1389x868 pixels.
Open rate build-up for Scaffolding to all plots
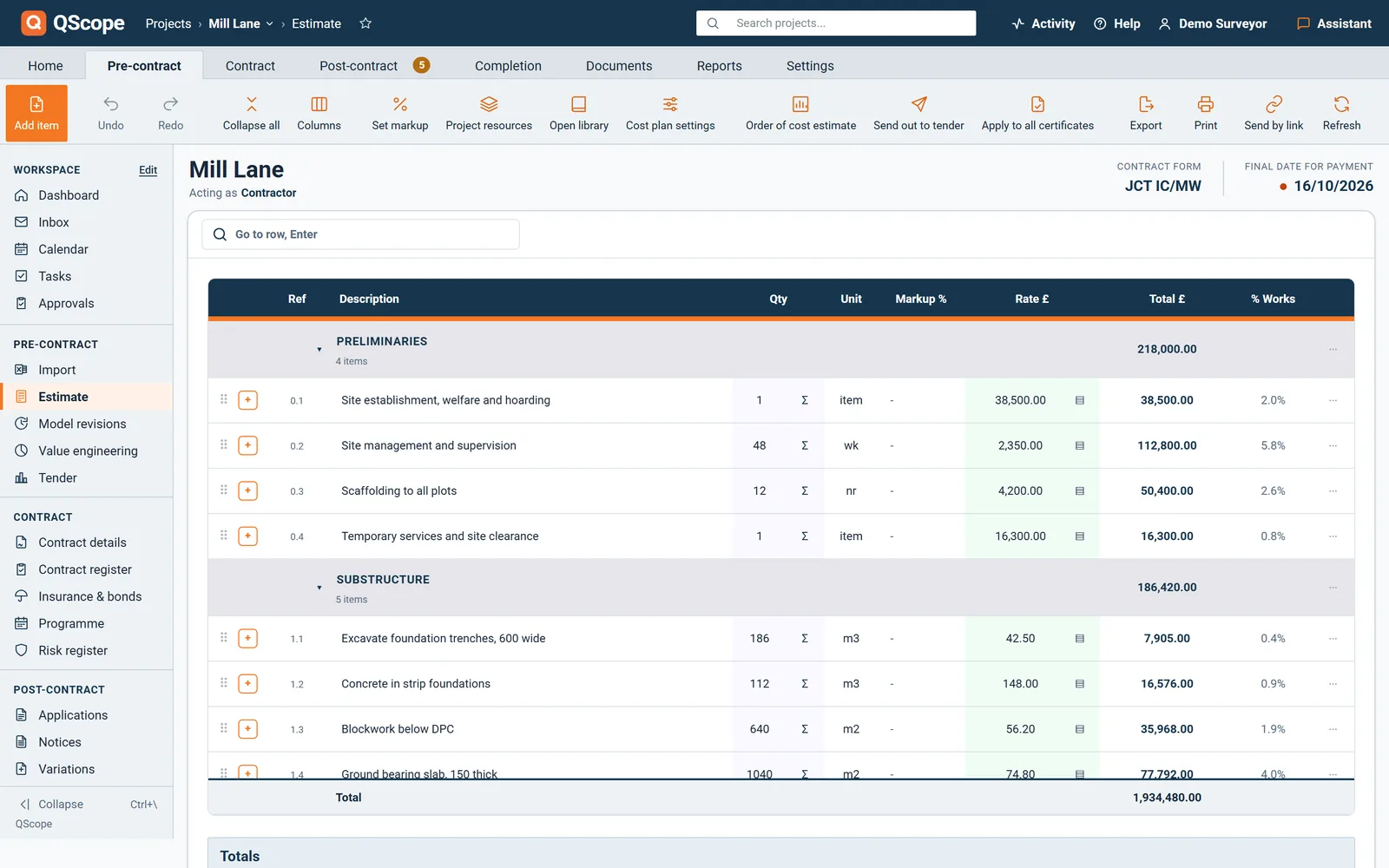(1080, 491)
